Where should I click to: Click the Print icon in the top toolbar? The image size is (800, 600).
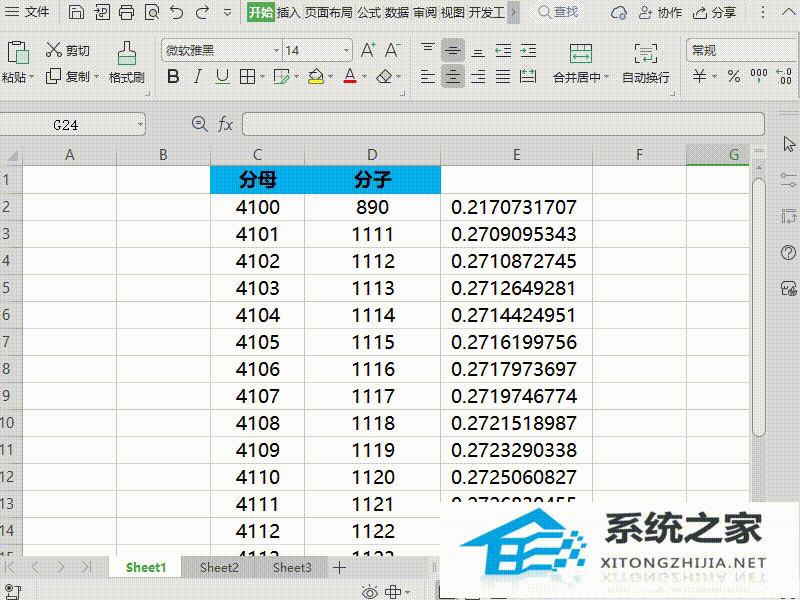click(126, 12)
